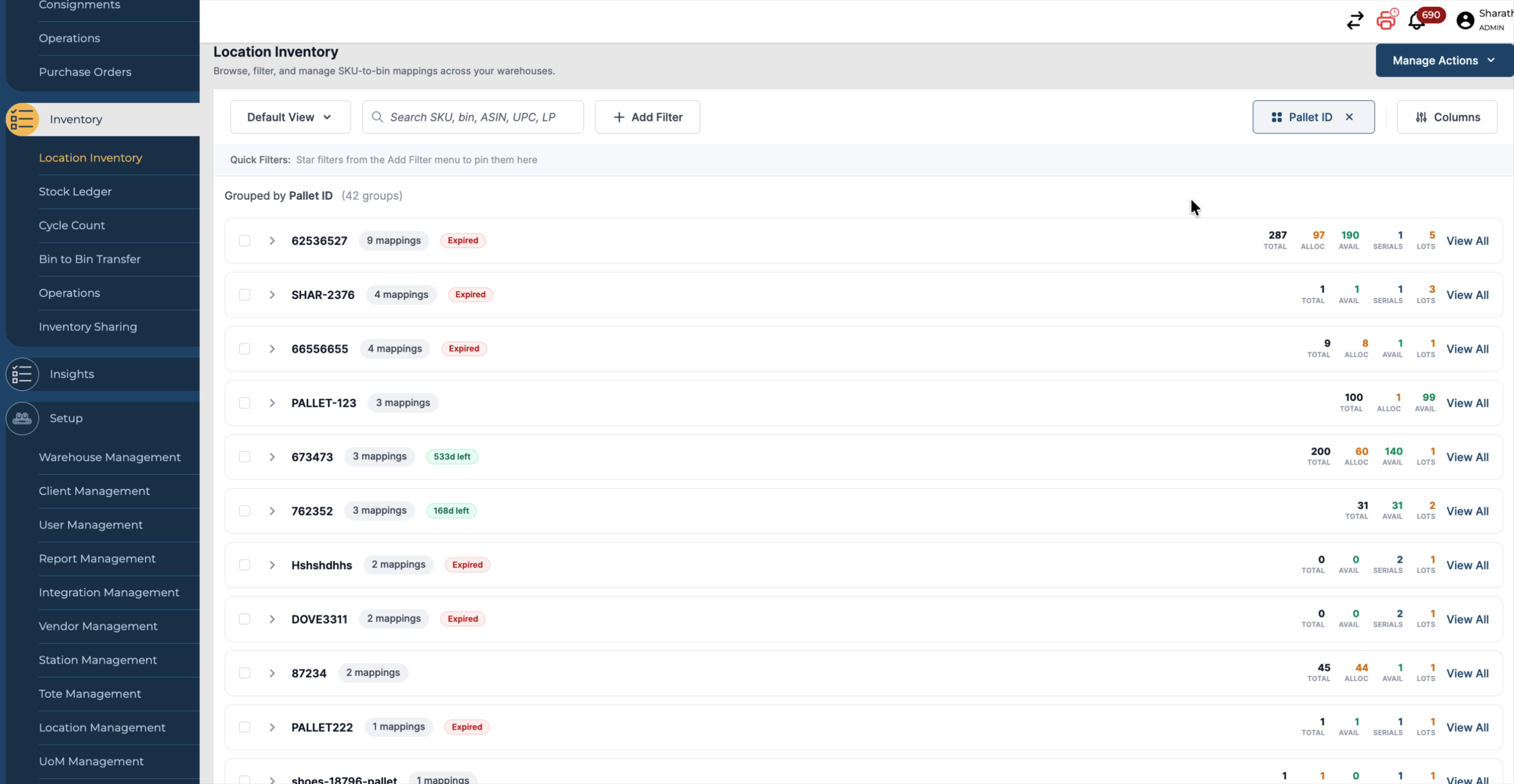Click the user profile avatar icon
The image size is (1514, 784).
pos(1465,21)
